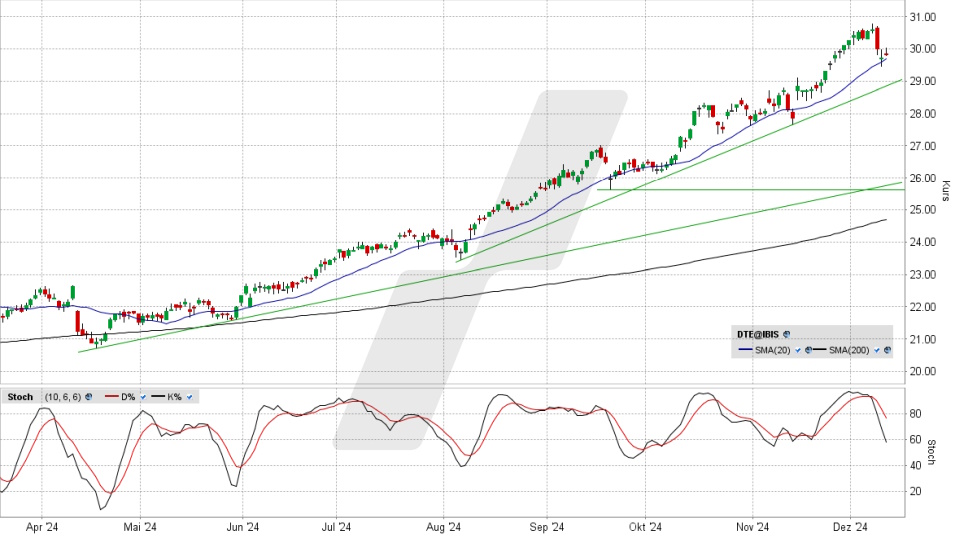960x540 pixels.
Task: Toggle the D% line checkmark
Action: coord(143,397)
